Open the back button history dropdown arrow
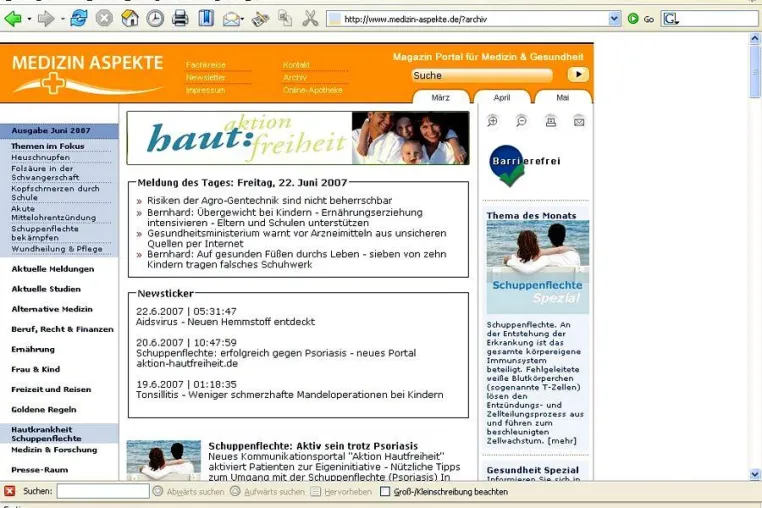Screen dimensions: 762x508 (29, 19)
